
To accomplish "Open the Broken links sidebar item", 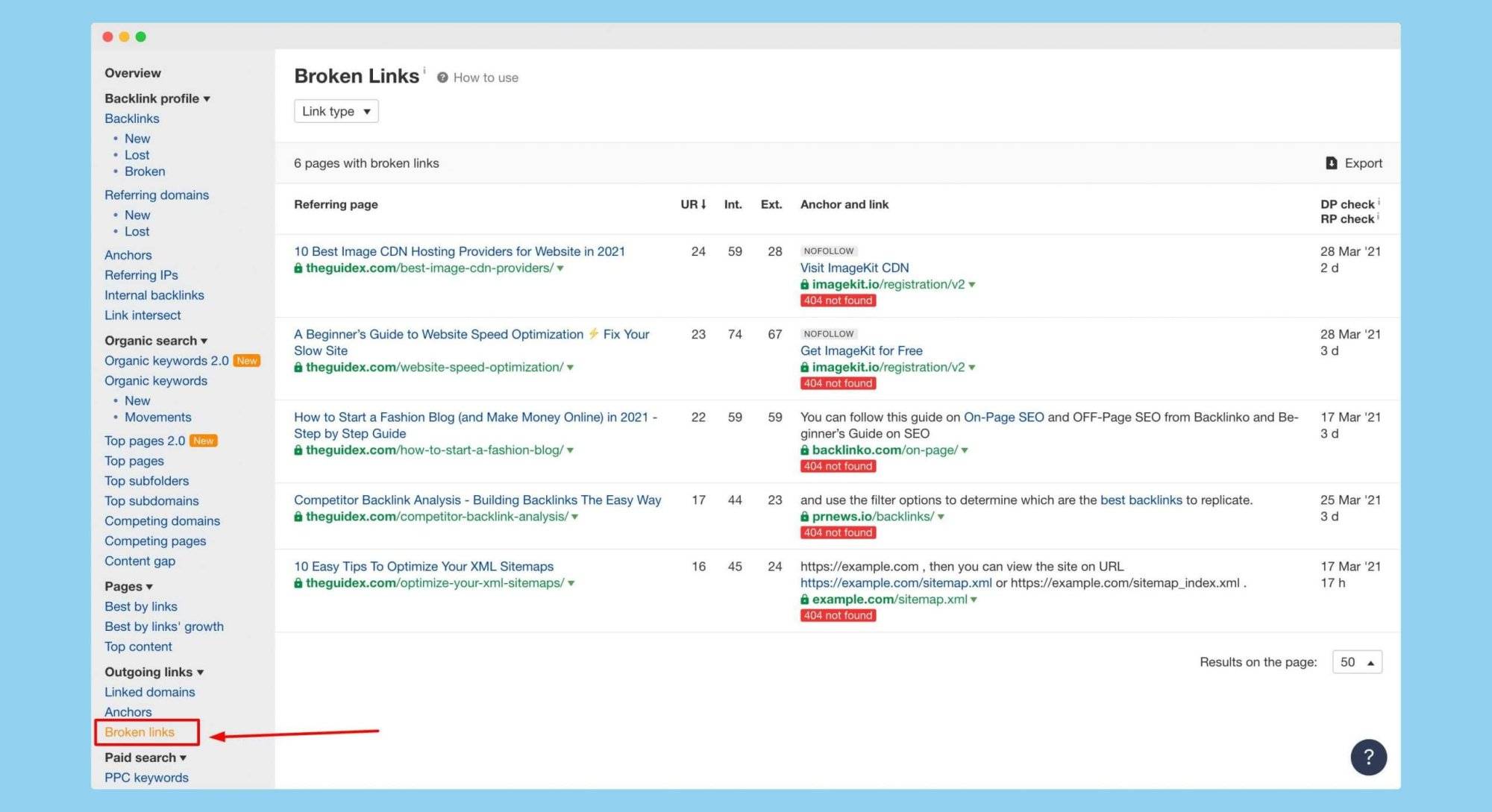I will (139, 732).
